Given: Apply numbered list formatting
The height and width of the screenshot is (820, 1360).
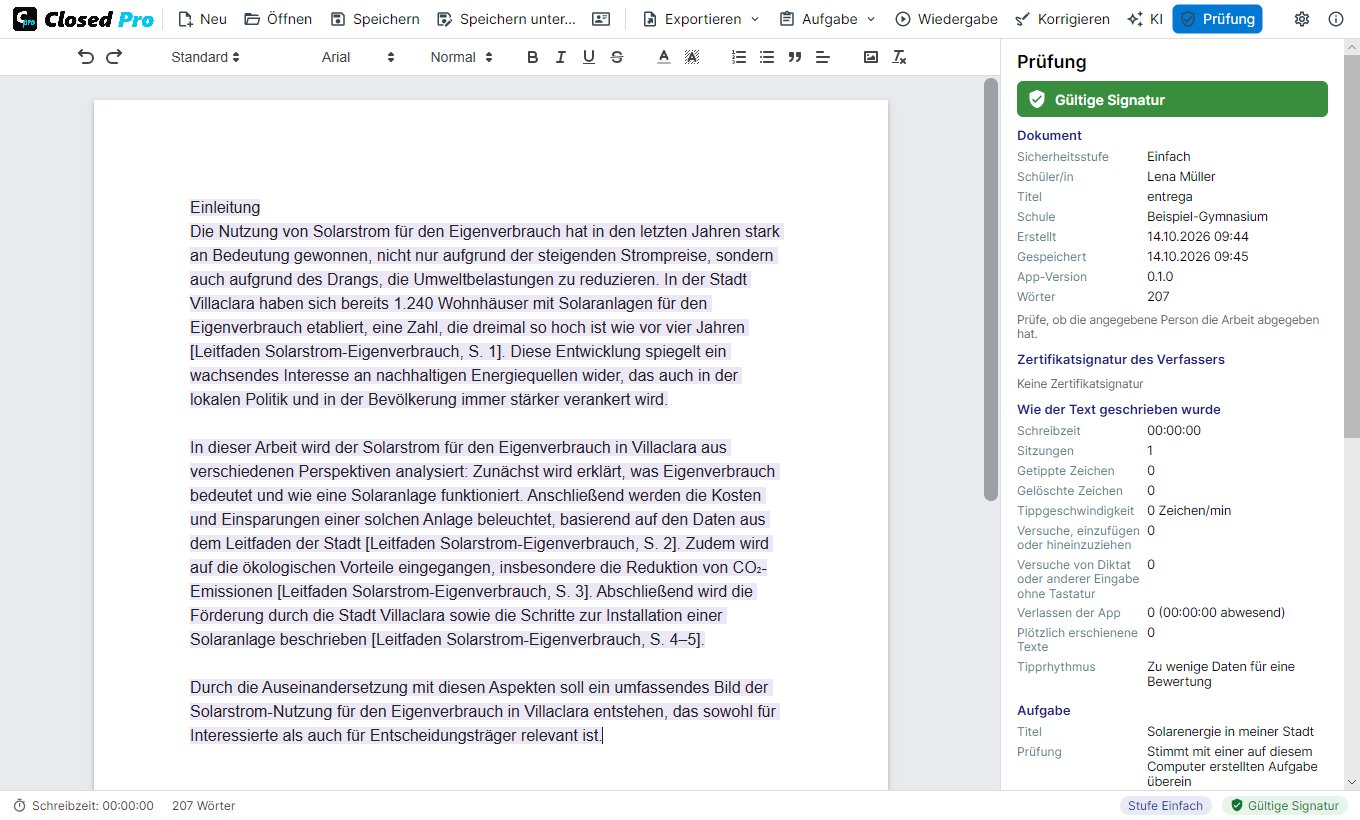Looking at the screenshot, I should (x=739, y=57).
